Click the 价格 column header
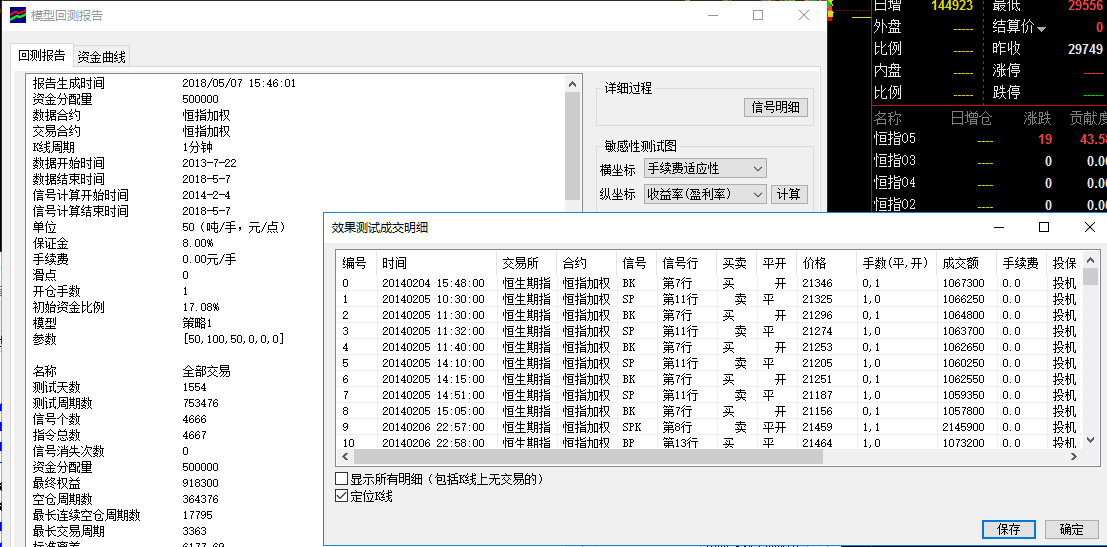Viewport: 1107px width, 547px height. tap(814, 263)
